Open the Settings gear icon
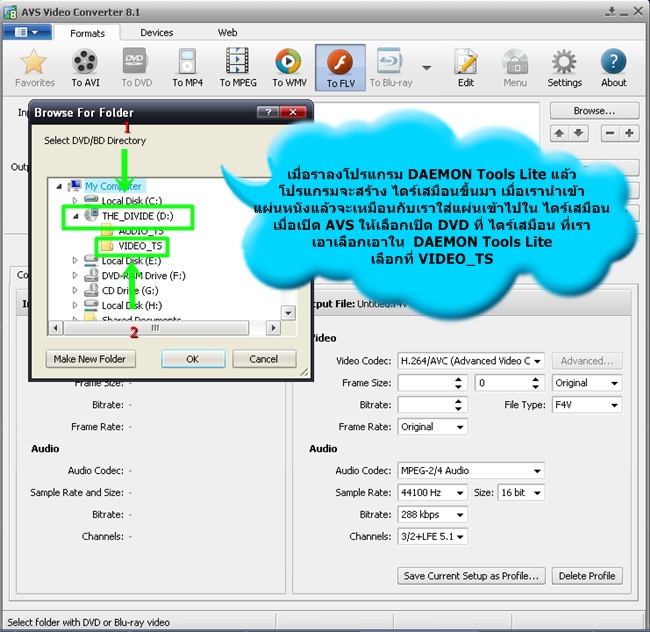Screen dimensions: 650x632 [564, 68]
